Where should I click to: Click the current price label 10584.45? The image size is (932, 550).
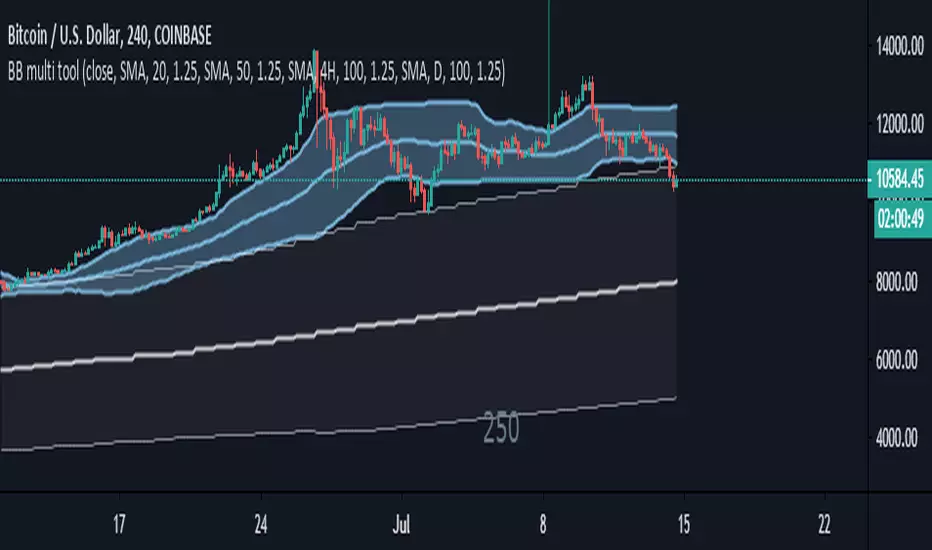pos(899,178)
